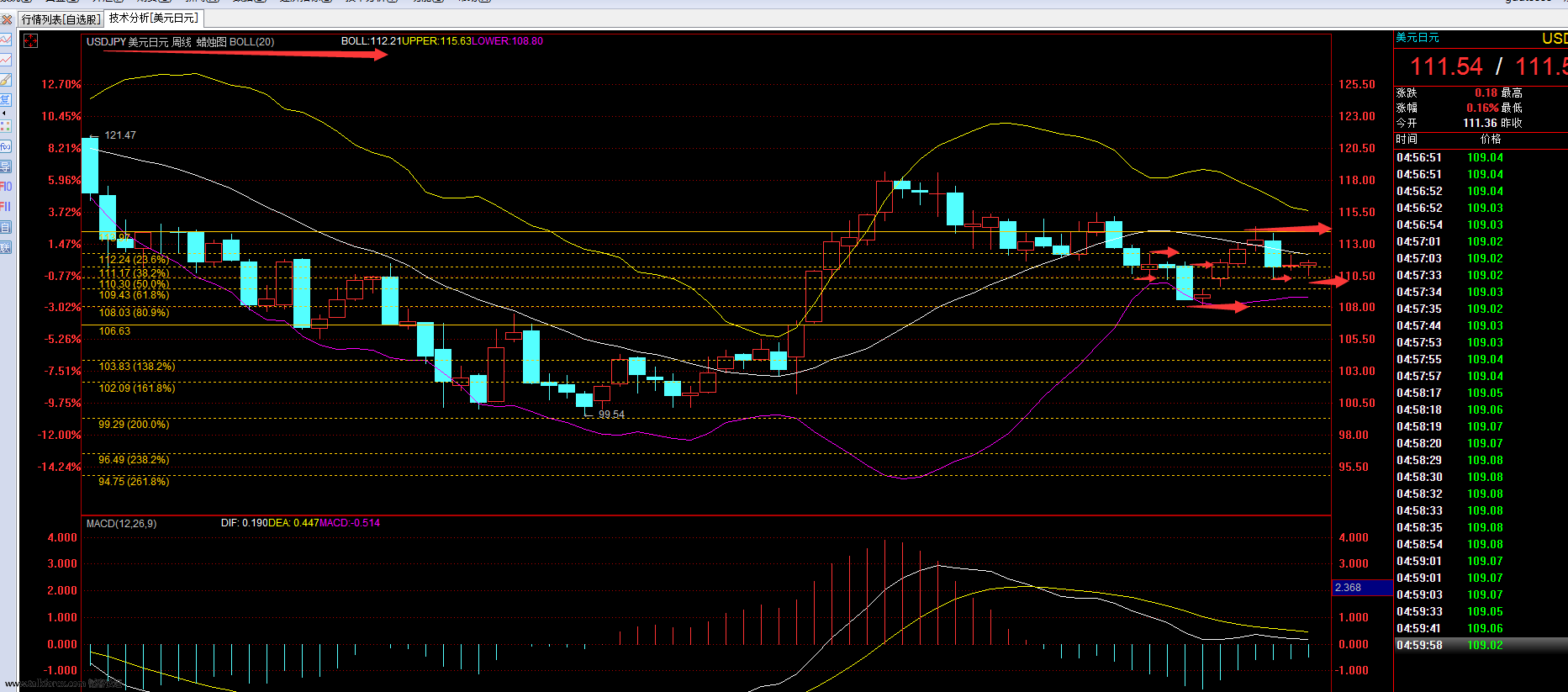
Task: Click the 102.09 (161.8%) Fibonacci label
Action: [137, 388]
